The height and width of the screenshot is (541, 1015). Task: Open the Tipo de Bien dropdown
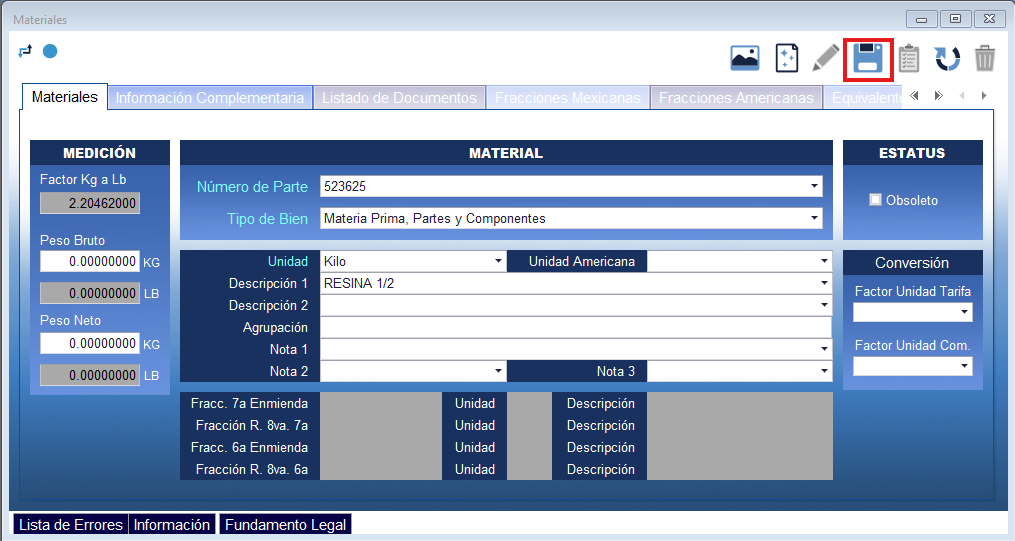[814, 218]
